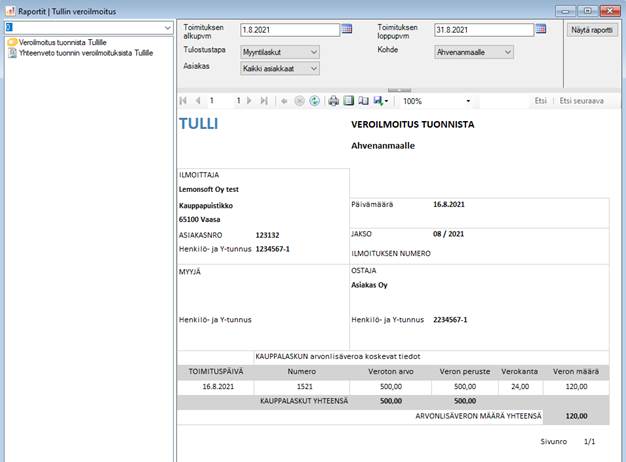Jump to last page arrow
This screenshot has width=626, height=462.
point(264,101)
